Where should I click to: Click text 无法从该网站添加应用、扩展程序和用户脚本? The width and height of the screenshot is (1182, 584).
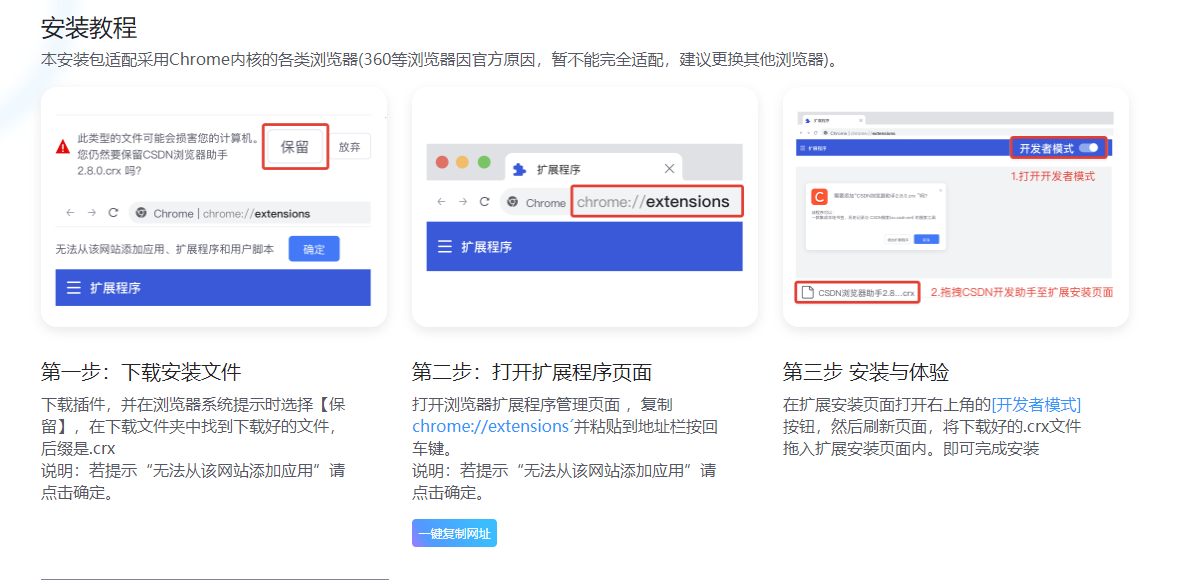coord(165,249)
